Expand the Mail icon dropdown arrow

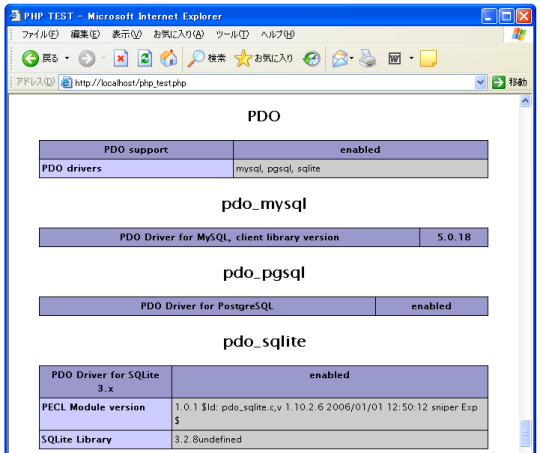pos(352,58)
